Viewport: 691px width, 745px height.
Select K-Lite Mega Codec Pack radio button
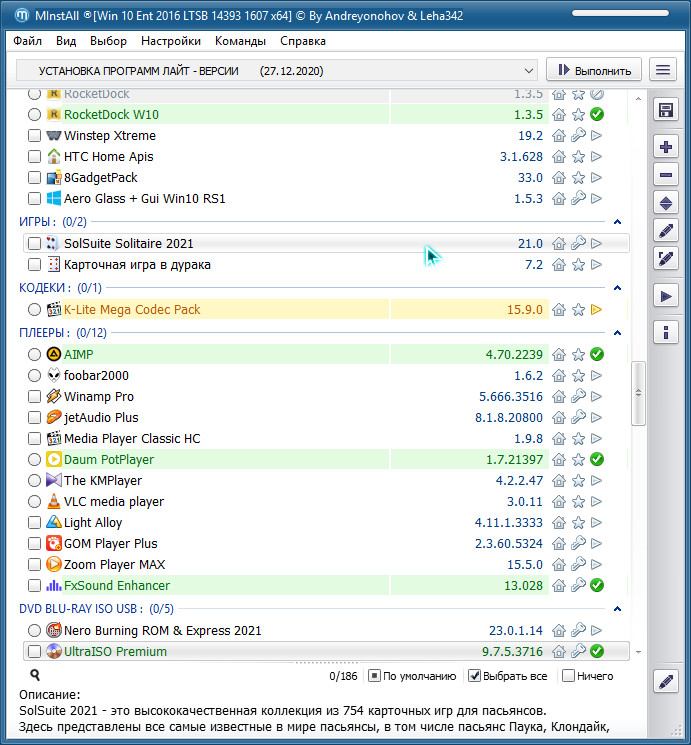34,310
